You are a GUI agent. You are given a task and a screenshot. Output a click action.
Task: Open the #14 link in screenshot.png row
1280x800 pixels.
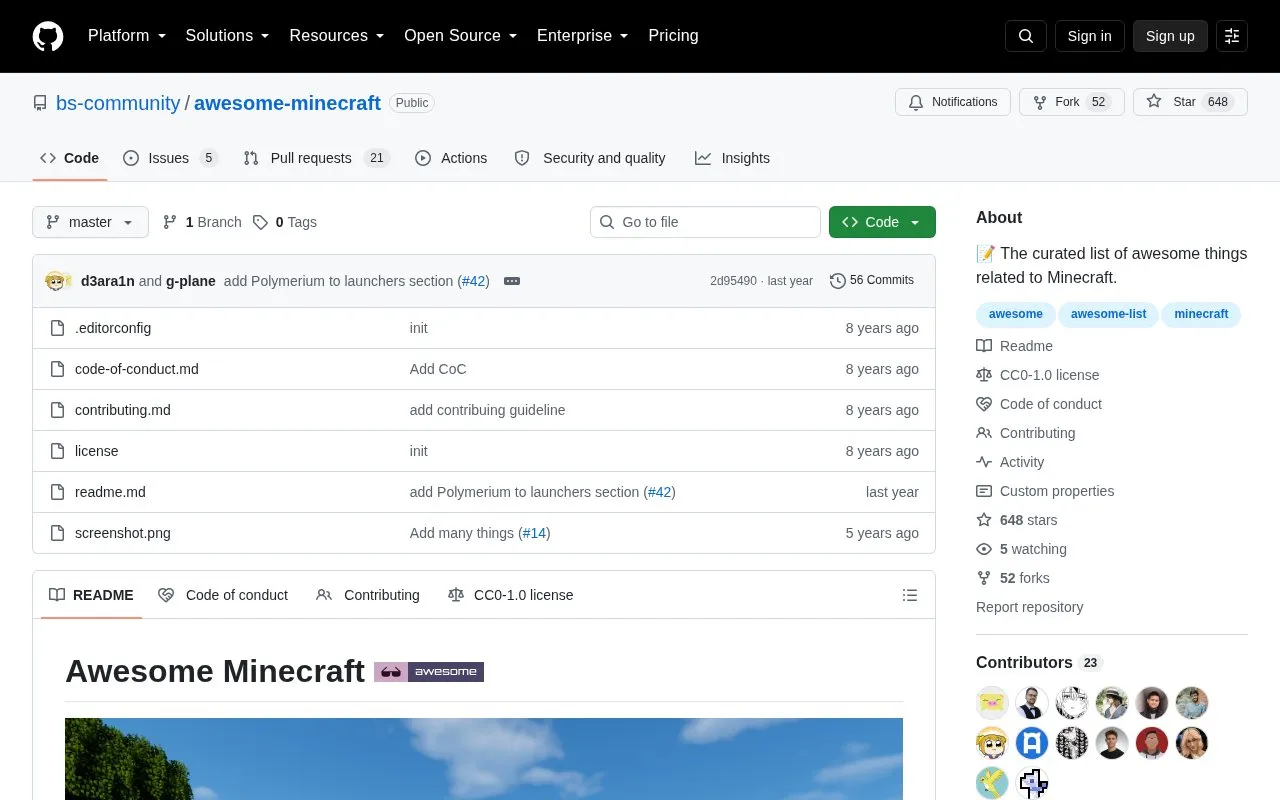[534, 533]
